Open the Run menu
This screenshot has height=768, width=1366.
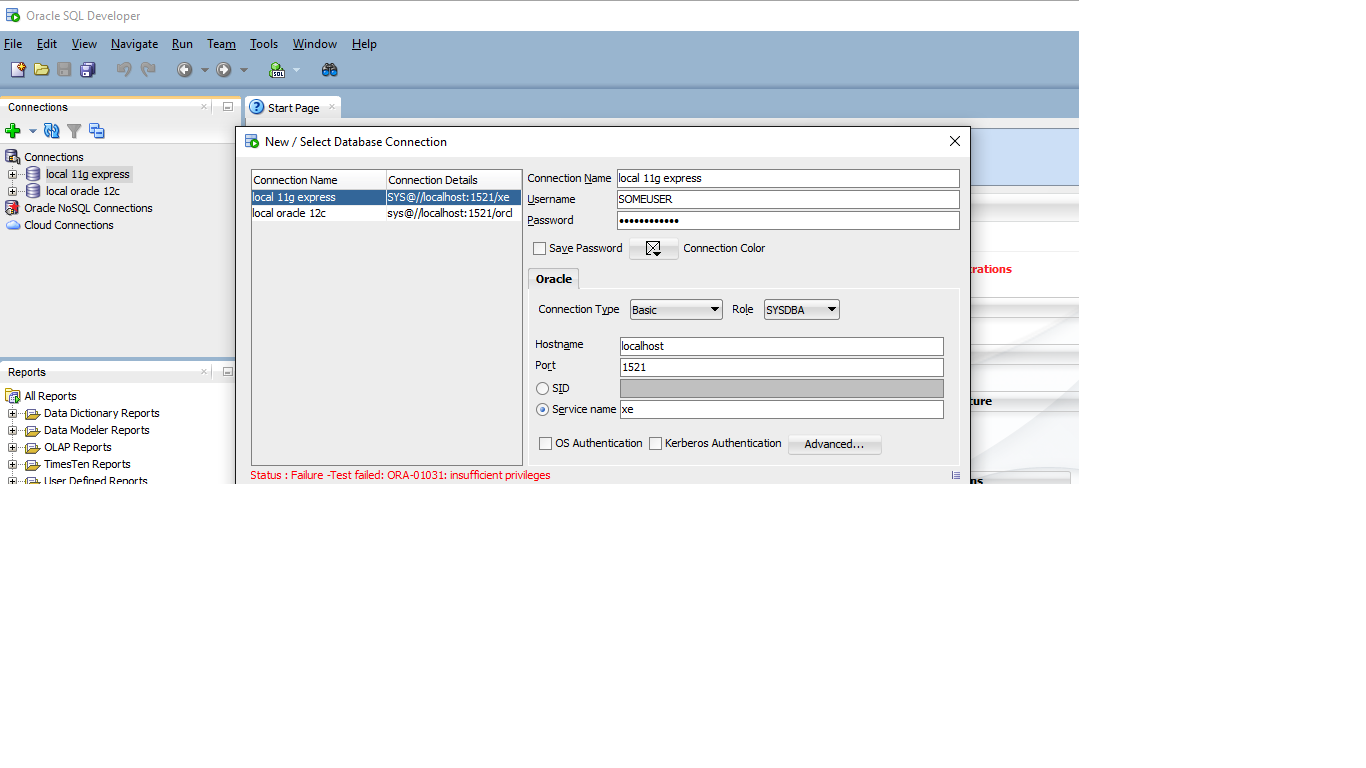point(182,44)
